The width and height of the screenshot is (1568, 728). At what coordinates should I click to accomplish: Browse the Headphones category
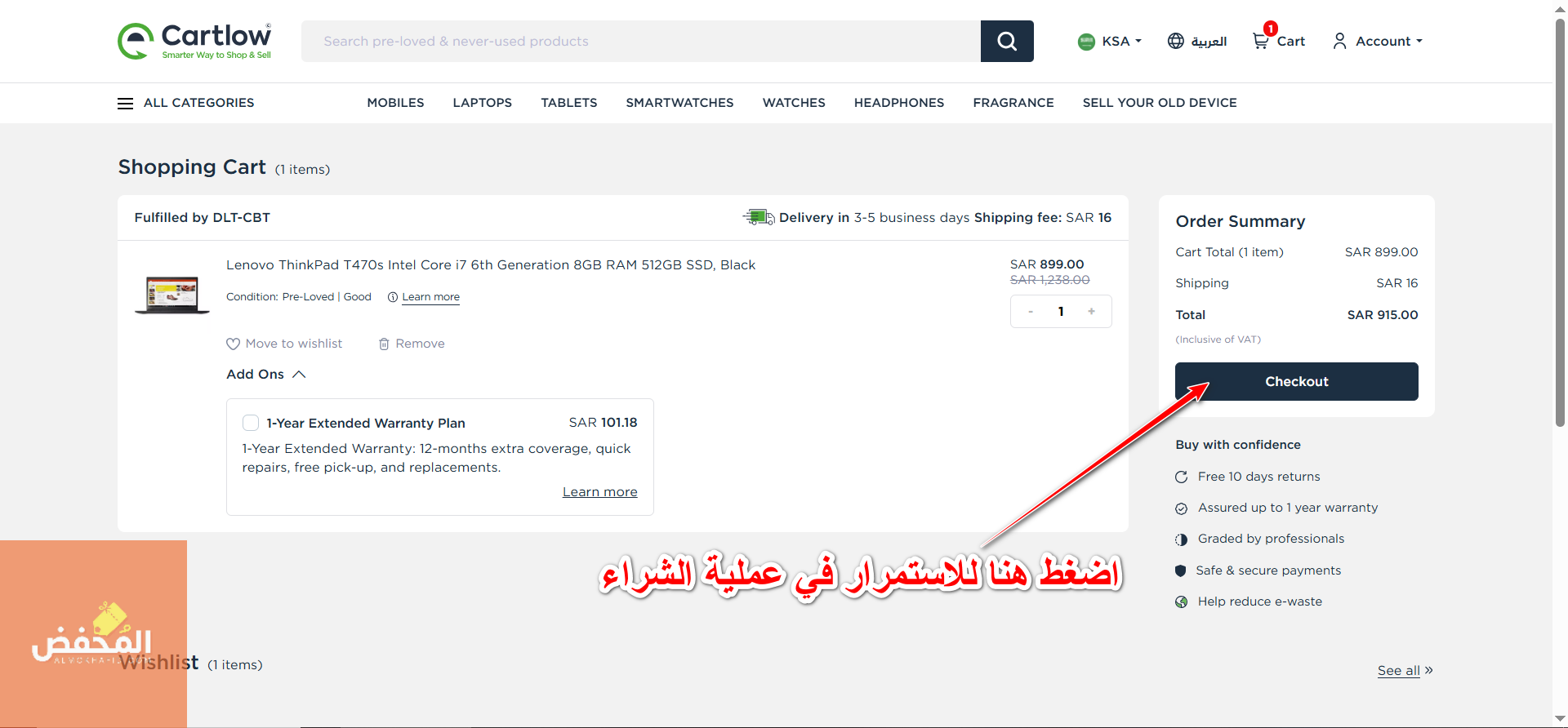(899, 103)
